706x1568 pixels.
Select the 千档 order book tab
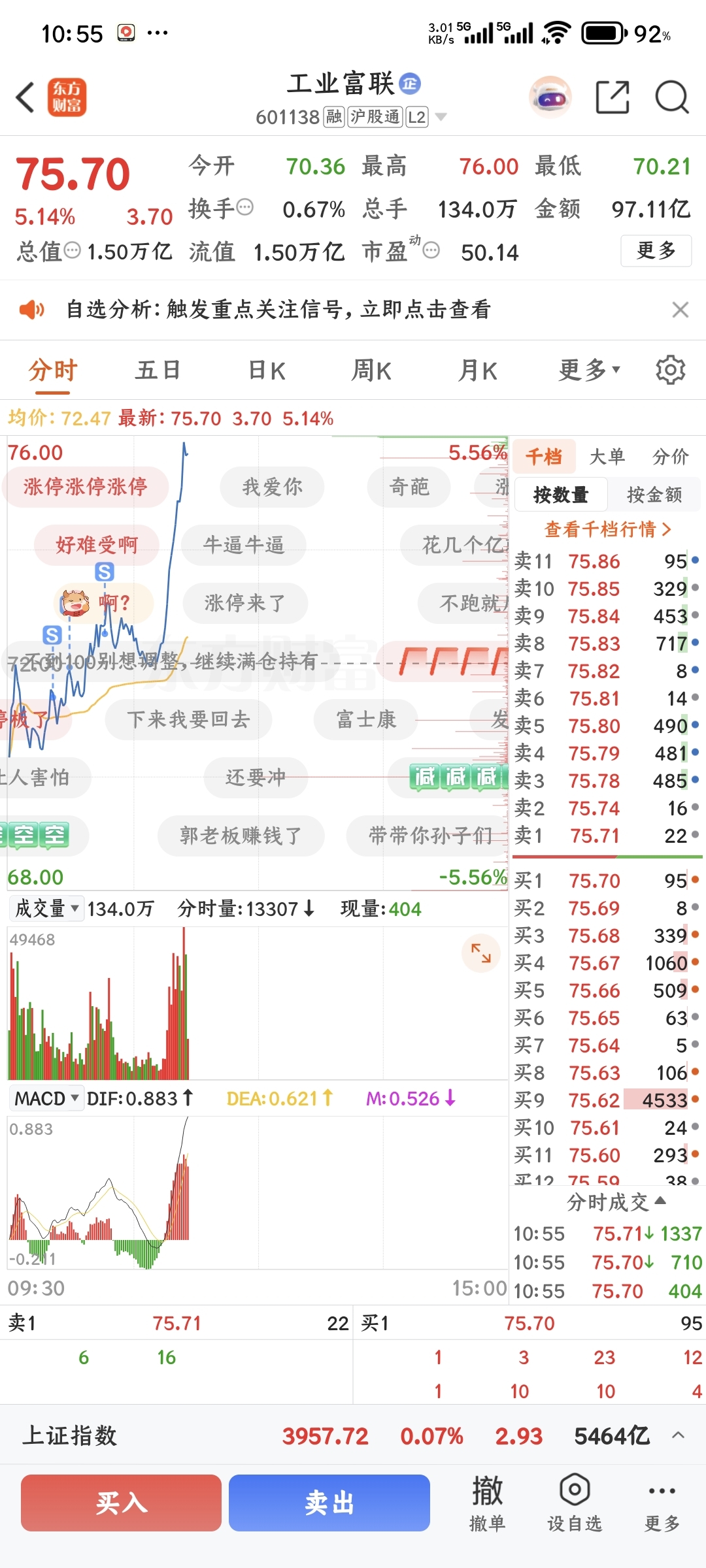(544, 456)
